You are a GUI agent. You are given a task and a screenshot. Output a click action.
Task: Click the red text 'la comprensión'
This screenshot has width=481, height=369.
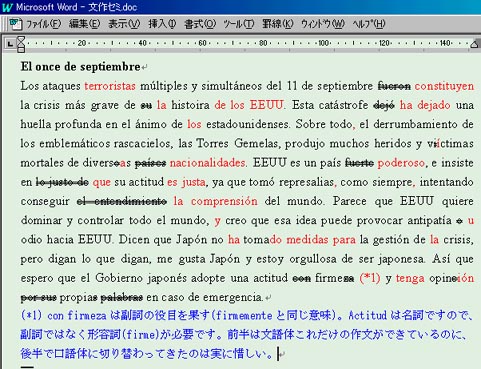(215, 201)
